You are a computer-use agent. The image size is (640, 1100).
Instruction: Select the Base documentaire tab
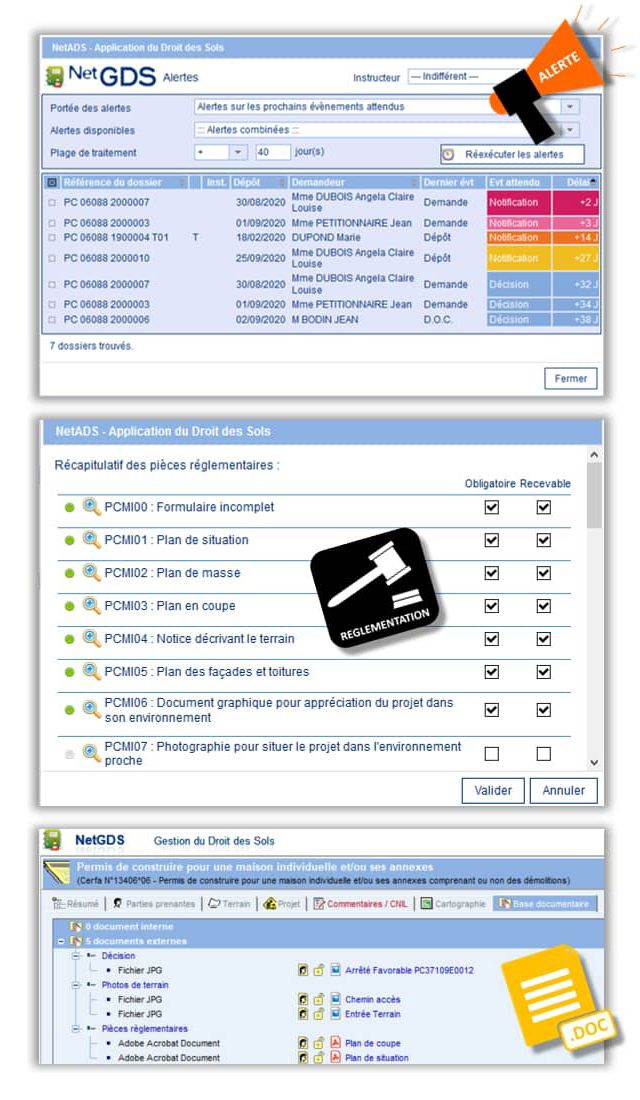tap(545, 904)
